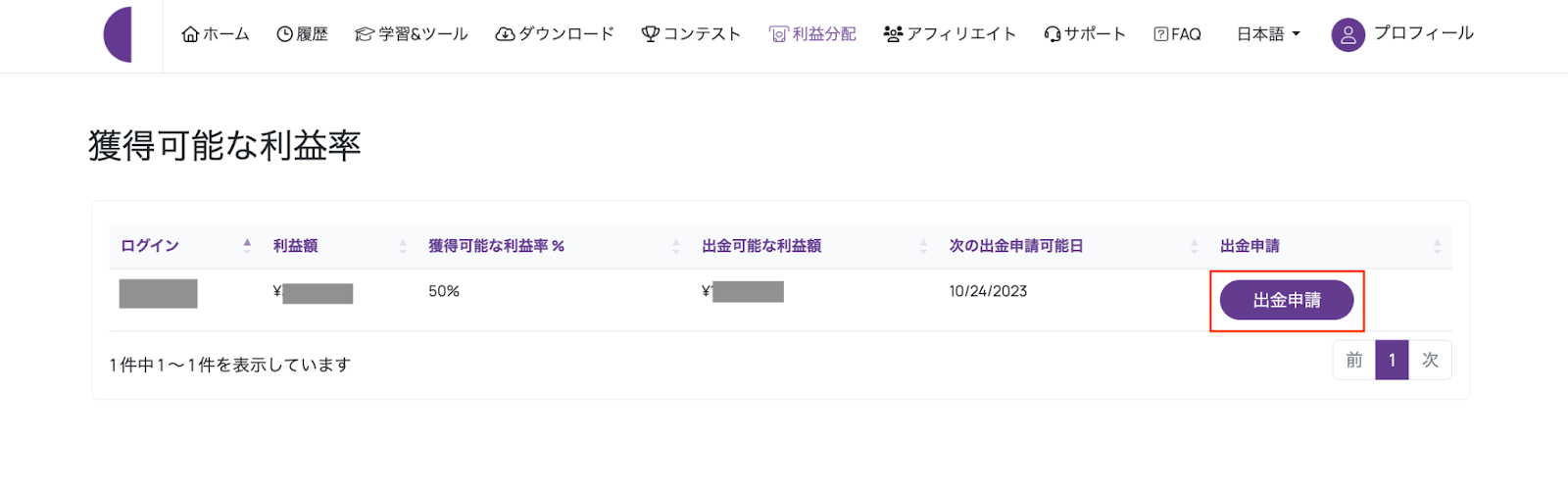Open the プロフィール avatar icon
This screenshot has height=492, width=1568.
(x=1347, y=34)
